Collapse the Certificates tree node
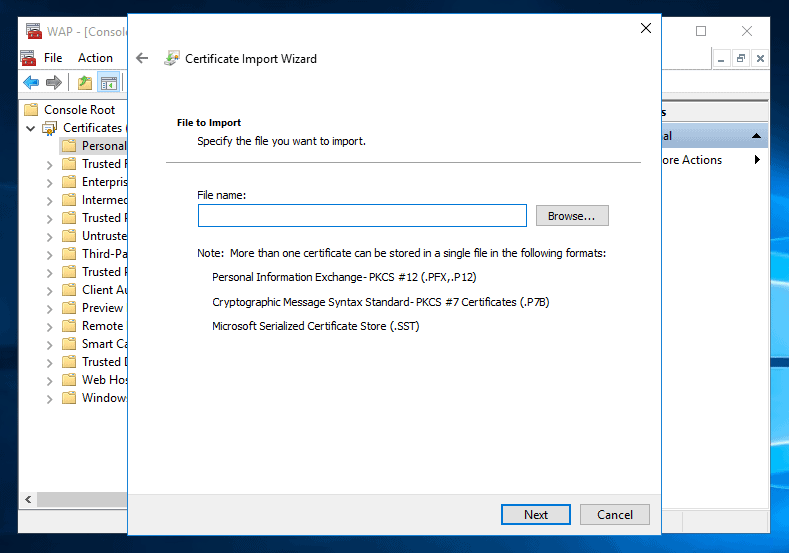 point(31,128)
